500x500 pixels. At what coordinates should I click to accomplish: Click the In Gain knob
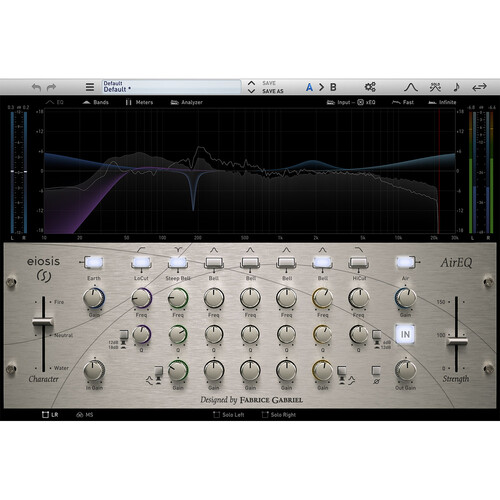pos(94,370)
